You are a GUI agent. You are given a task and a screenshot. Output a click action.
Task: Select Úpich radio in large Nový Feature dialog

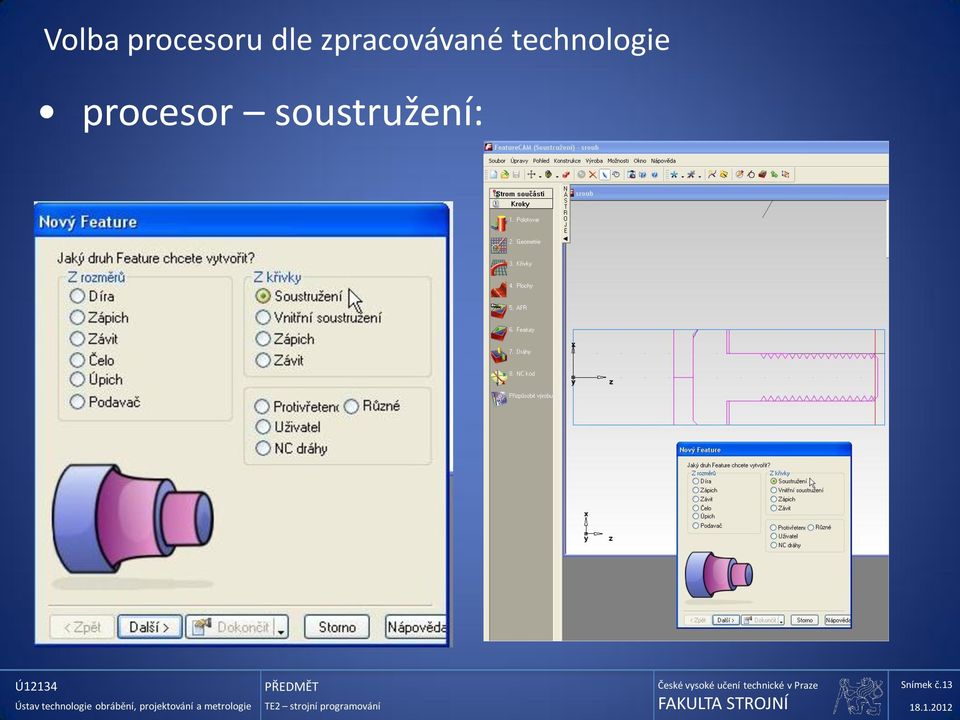[x=77, y=380]
